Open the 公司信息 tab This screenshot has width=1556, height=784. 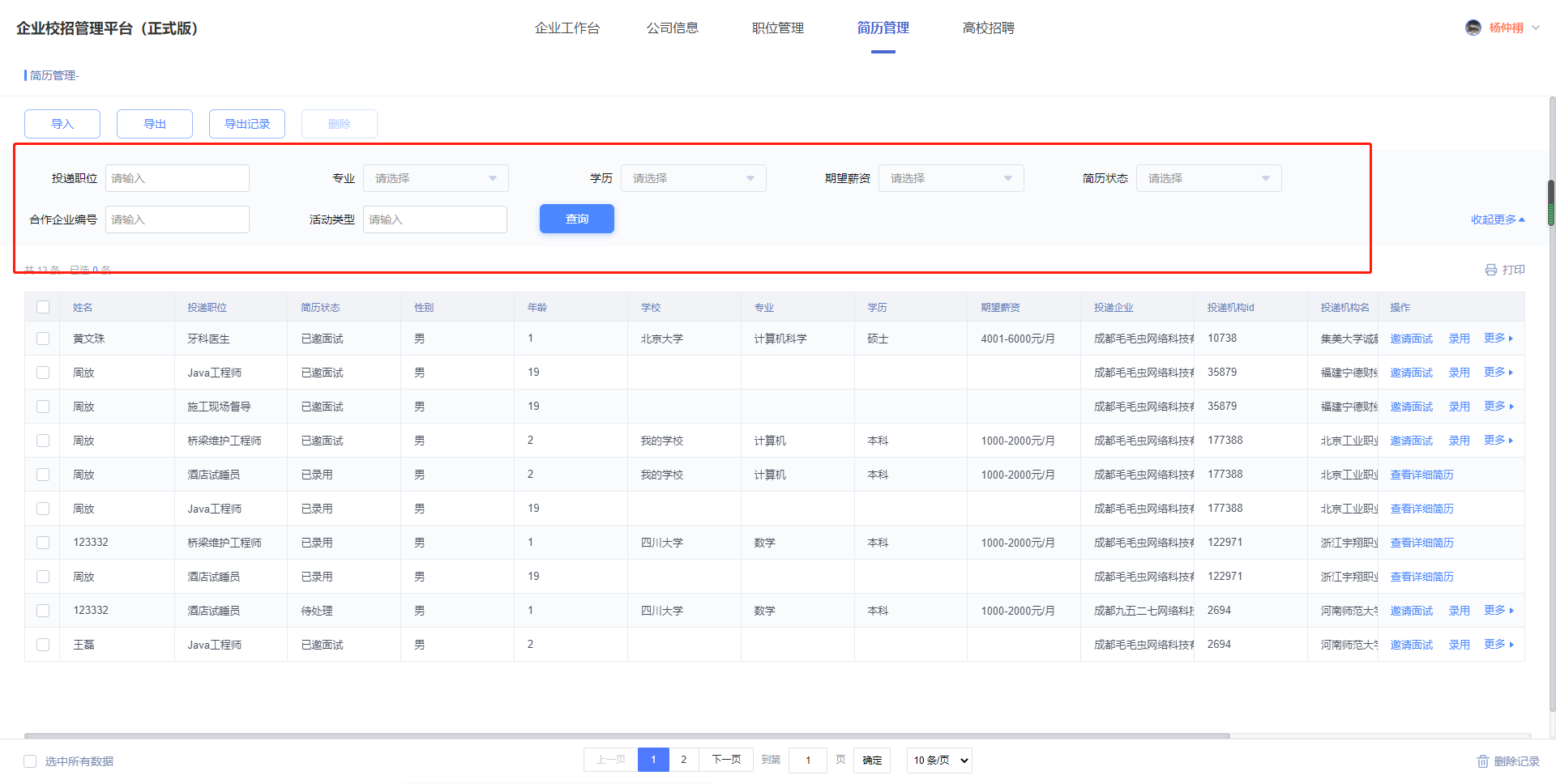tap(673, 28)
